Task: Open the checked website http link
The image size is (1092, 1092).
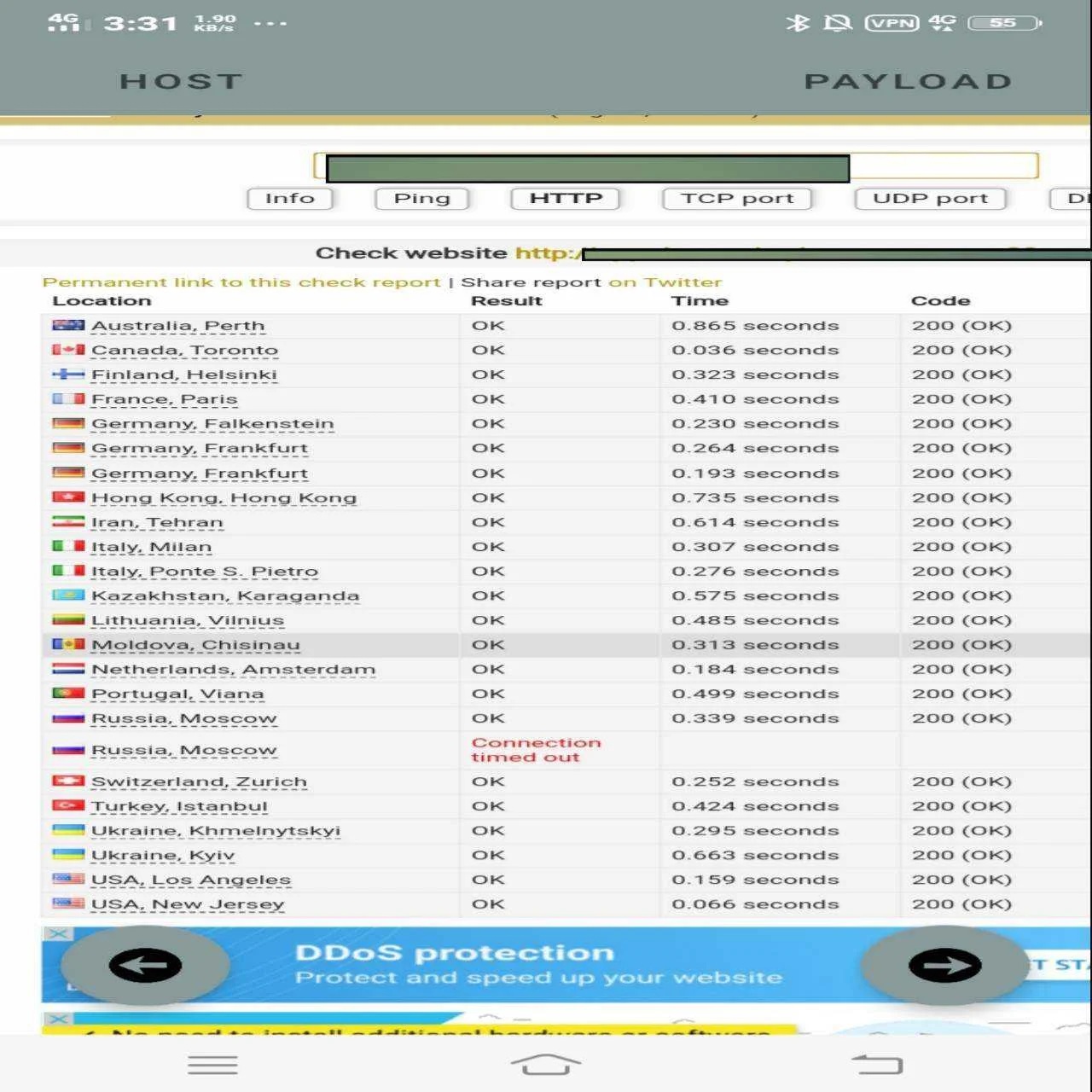Action: (802, 253)
